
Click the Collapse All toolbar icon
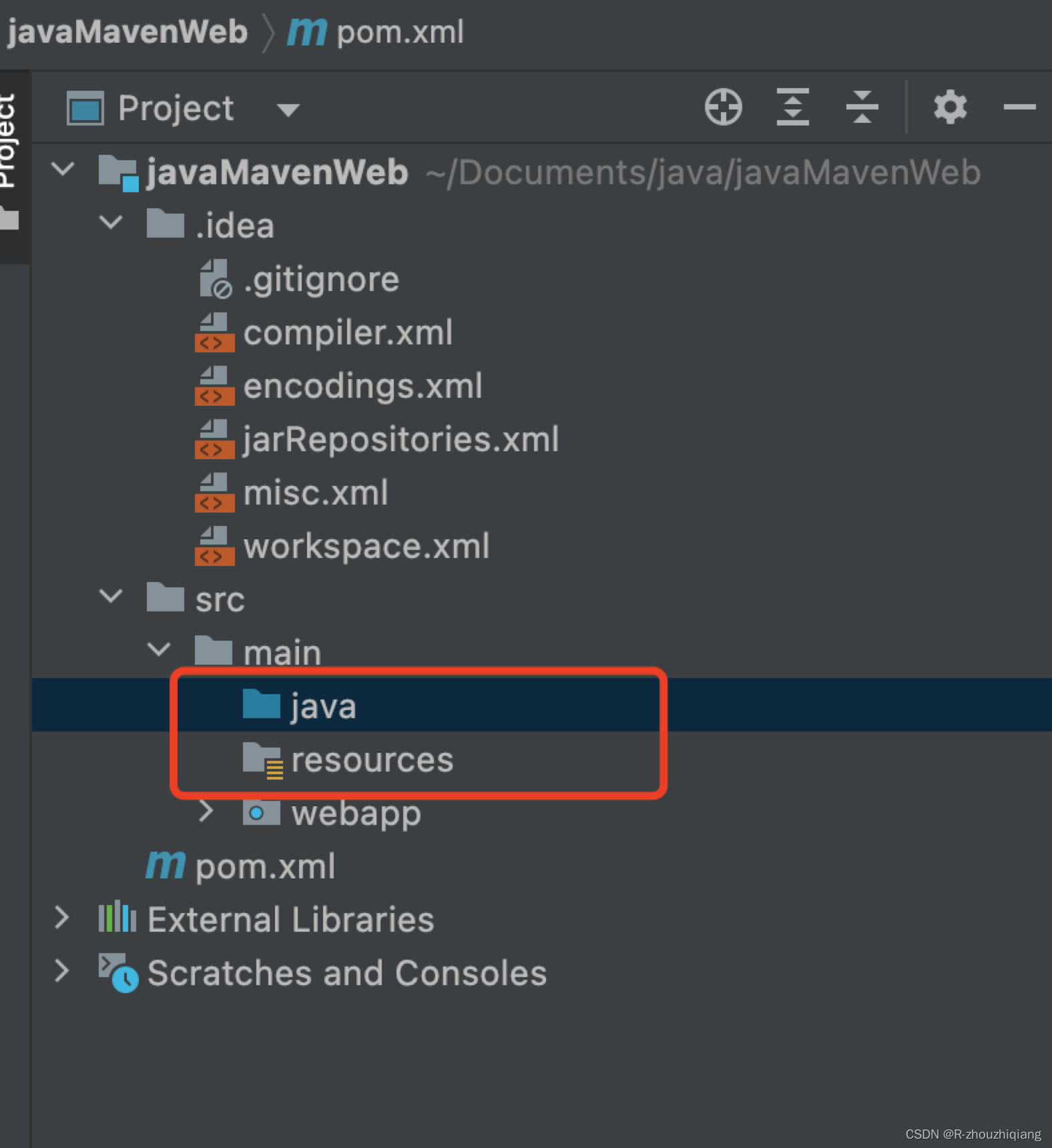(862, 107)
